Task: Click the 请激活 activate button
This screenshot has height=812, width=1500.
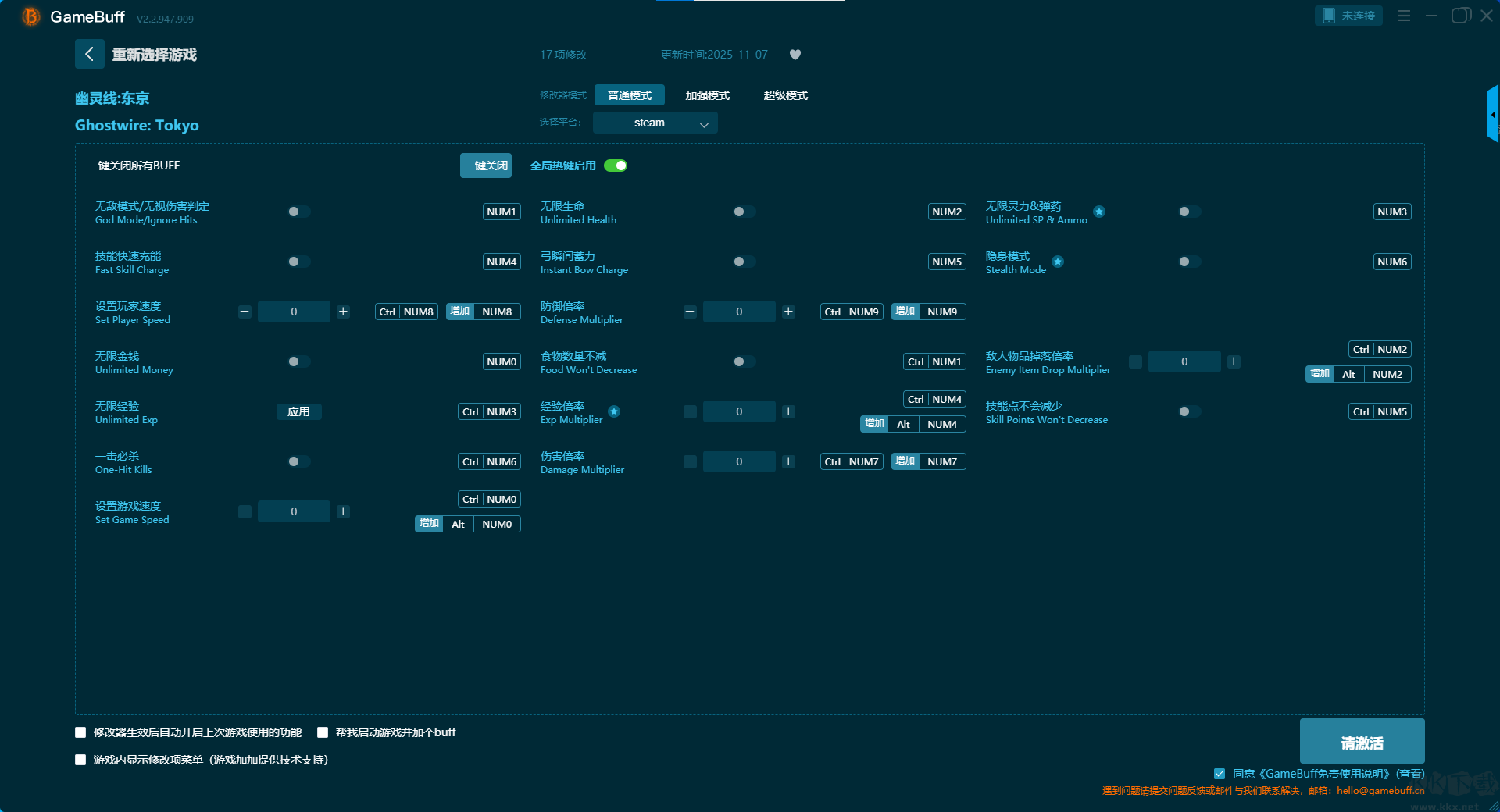Action: click(1362, 741)
